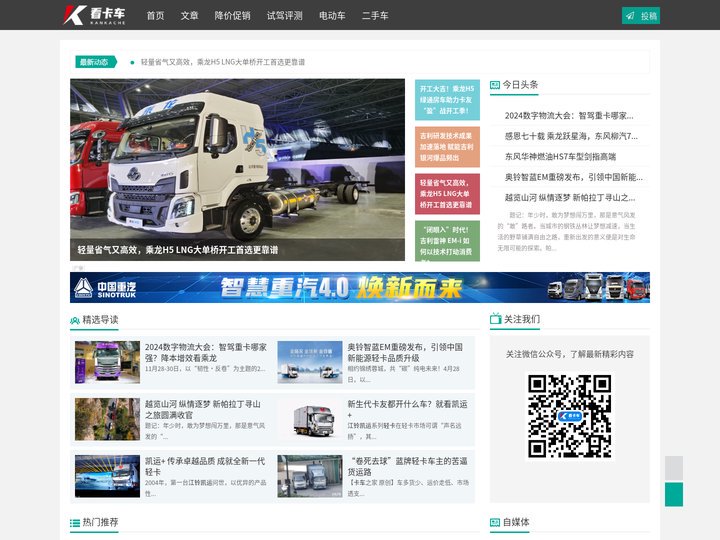
Task: Open article 奥铃智蓝EM重磅发布 in 精选导读
Action: [x=405, y=352]
